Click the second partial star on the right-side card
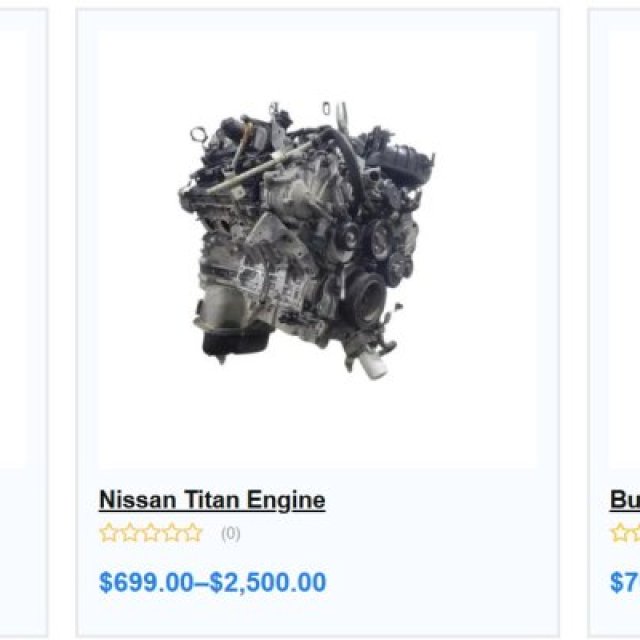The image size is (640, 640). click(x=636, y=533)
